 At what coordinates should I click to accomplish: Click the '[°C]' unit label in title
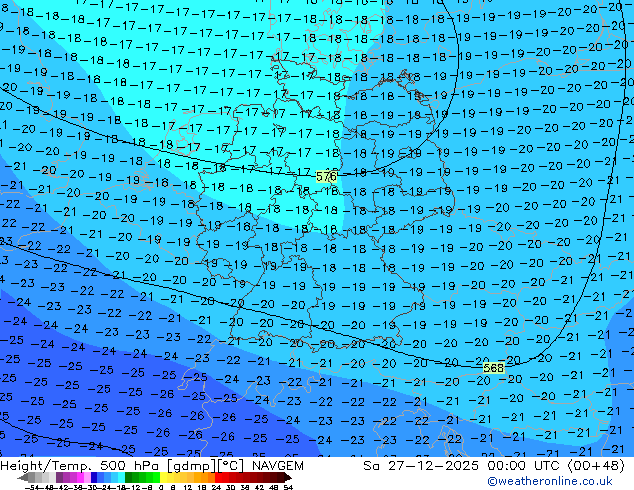(x=231, y=466)
